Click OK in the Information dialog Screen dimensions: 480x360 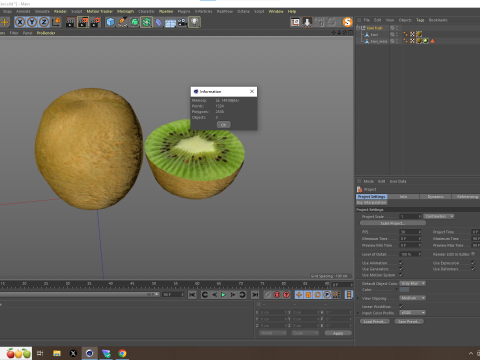pos(224,125)
